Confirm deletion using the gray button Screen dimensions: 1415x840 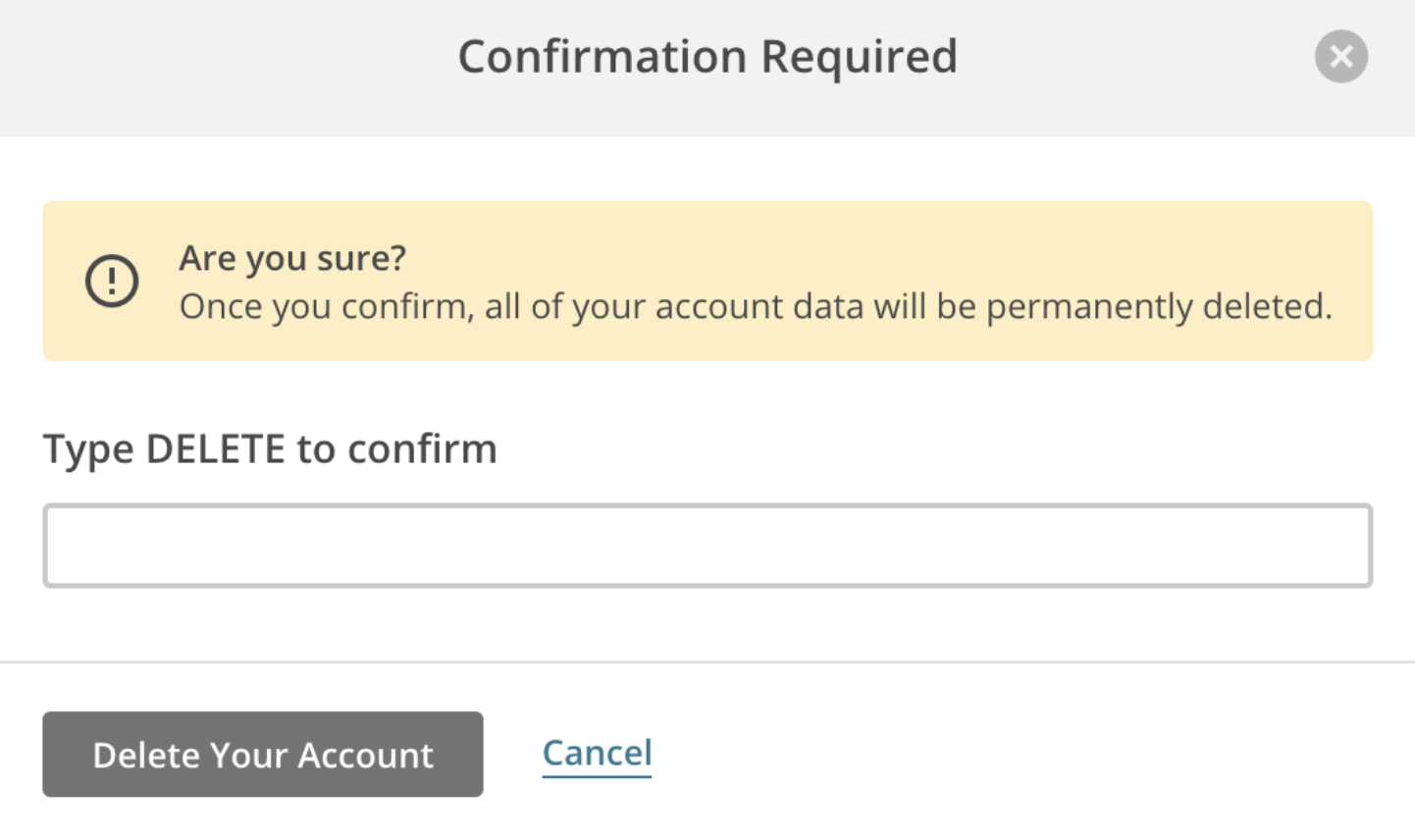click(x=263, y=754)
